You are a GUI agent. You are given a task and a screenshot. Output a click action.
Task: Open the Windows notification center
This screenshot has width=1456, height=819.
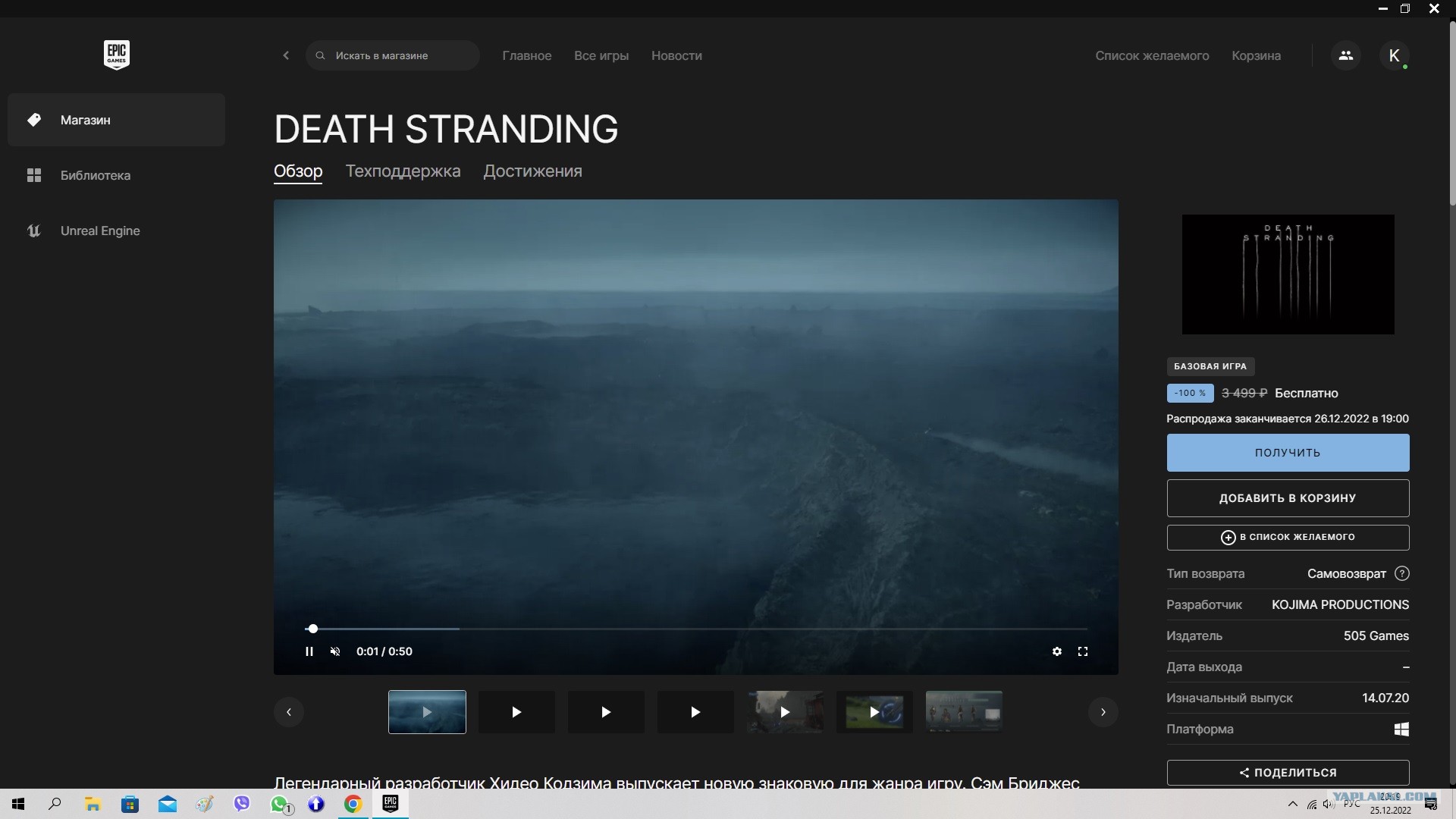point(1431,804)
